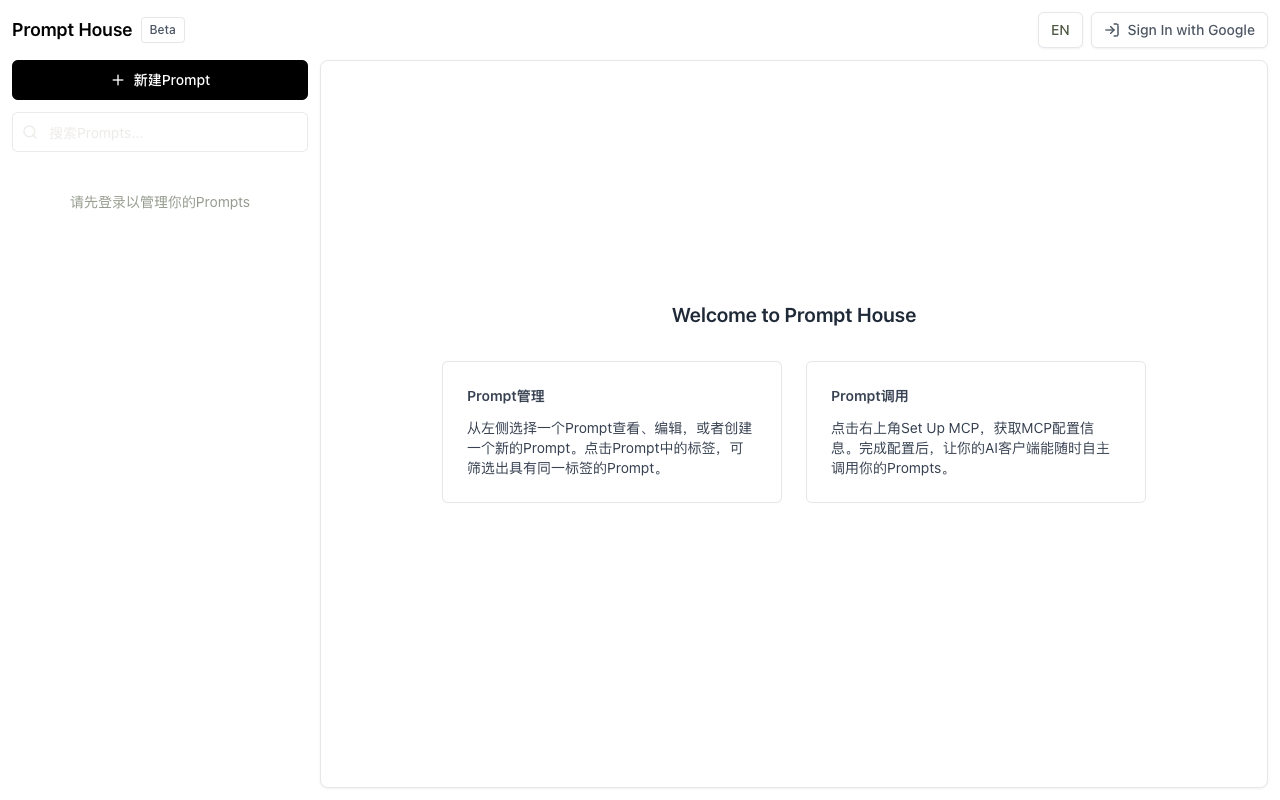The width and height of the screenshot is (1280, 800).
Task: Sign in with Google
Action: tap(1179, 30)
